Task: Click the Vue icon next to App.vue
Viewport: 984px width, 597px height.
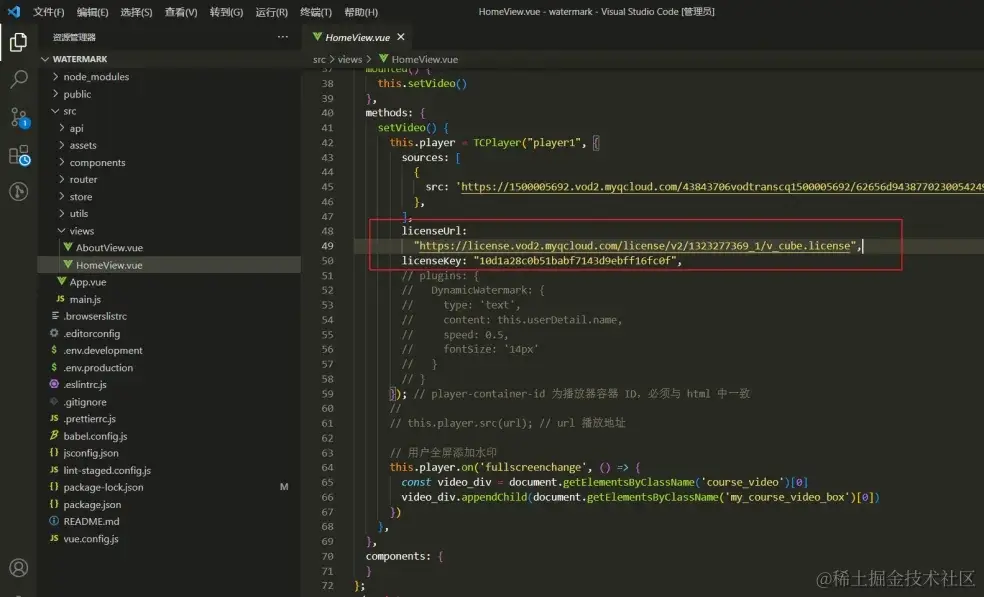Action: 62,281
